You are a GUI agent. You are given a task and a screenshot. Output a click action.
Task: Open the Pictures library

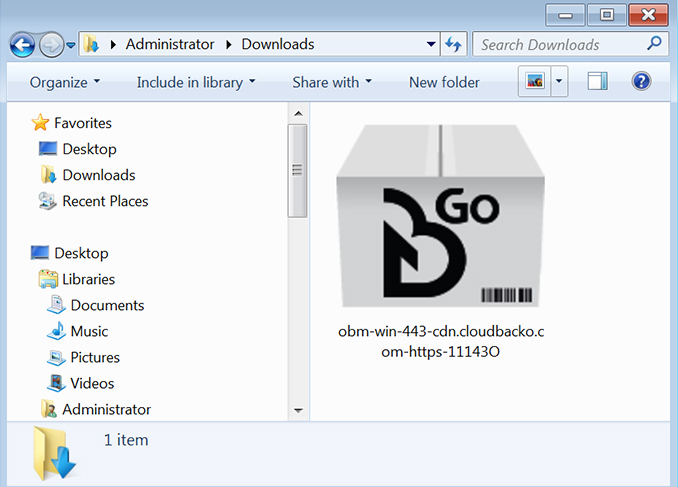95,357
